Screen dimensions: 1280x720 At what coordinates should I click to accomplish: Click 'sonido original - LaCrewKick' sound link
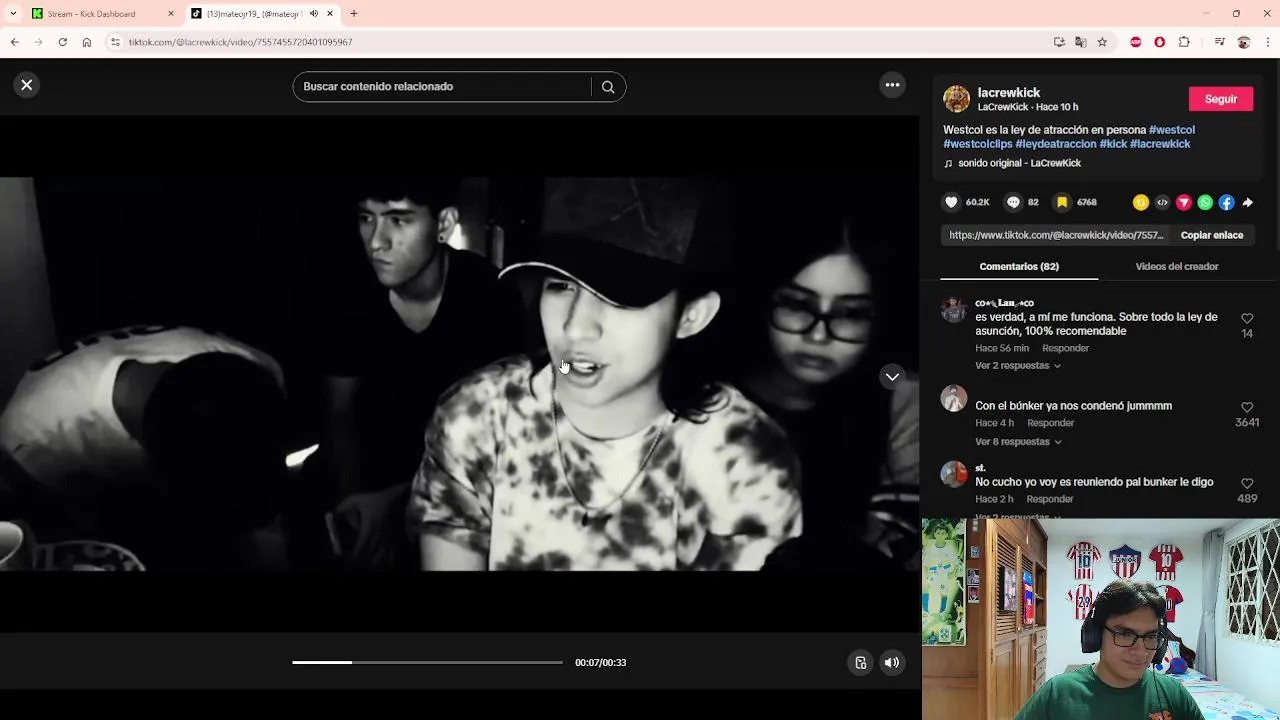[x=1019, y=163]
